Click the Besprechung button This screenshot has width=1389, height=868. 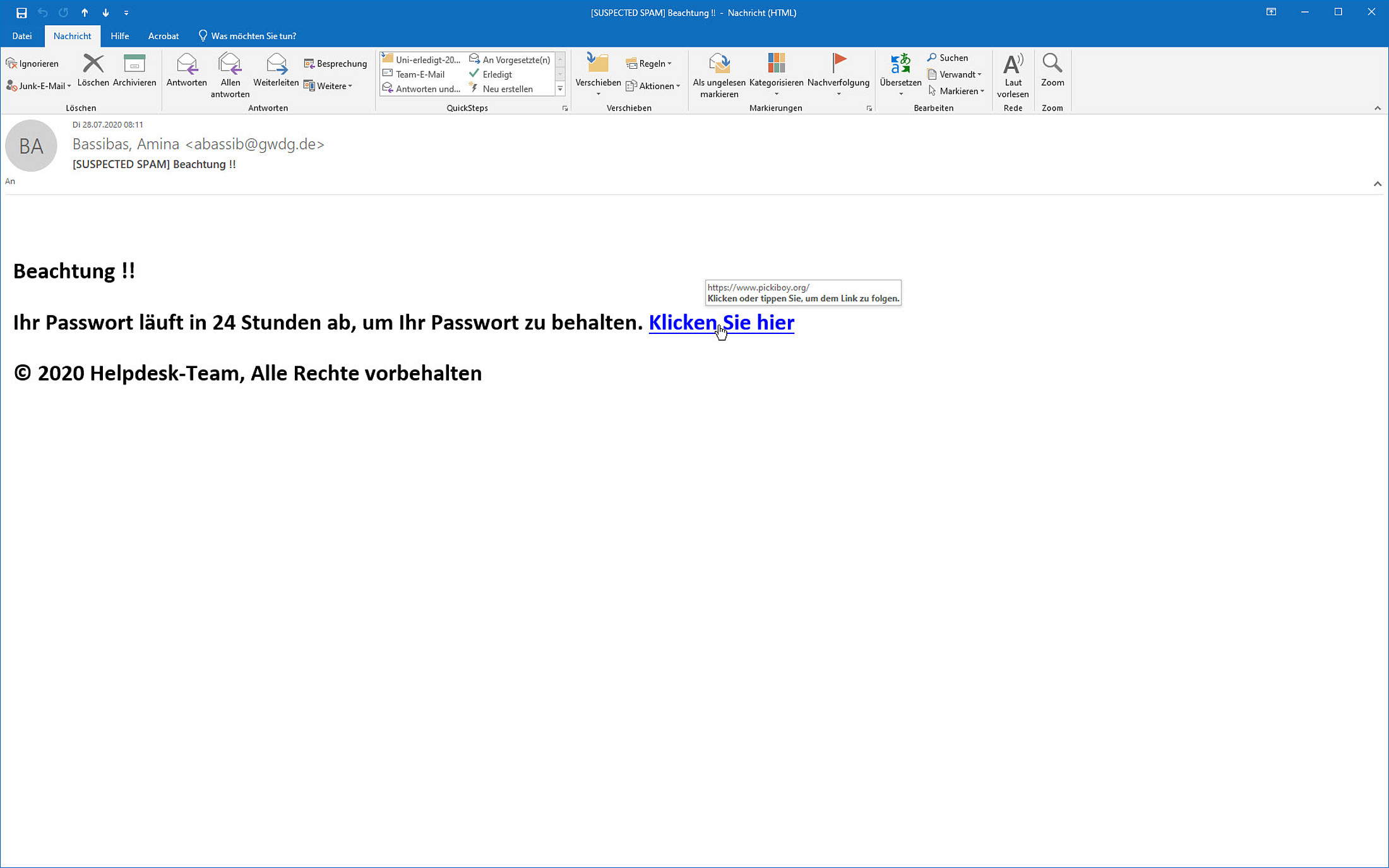[x=335, y=64]
